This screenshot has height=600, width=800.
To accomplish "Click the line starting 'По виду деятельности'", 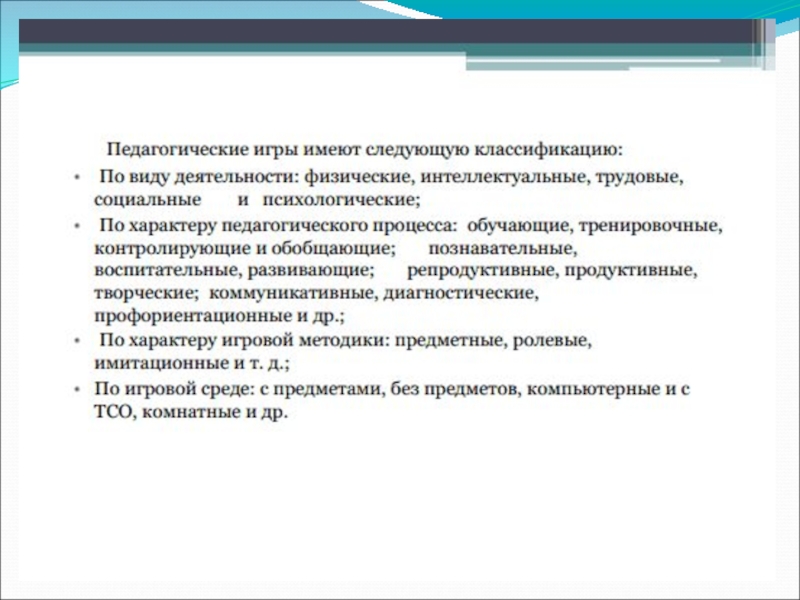I will [391, 178].
